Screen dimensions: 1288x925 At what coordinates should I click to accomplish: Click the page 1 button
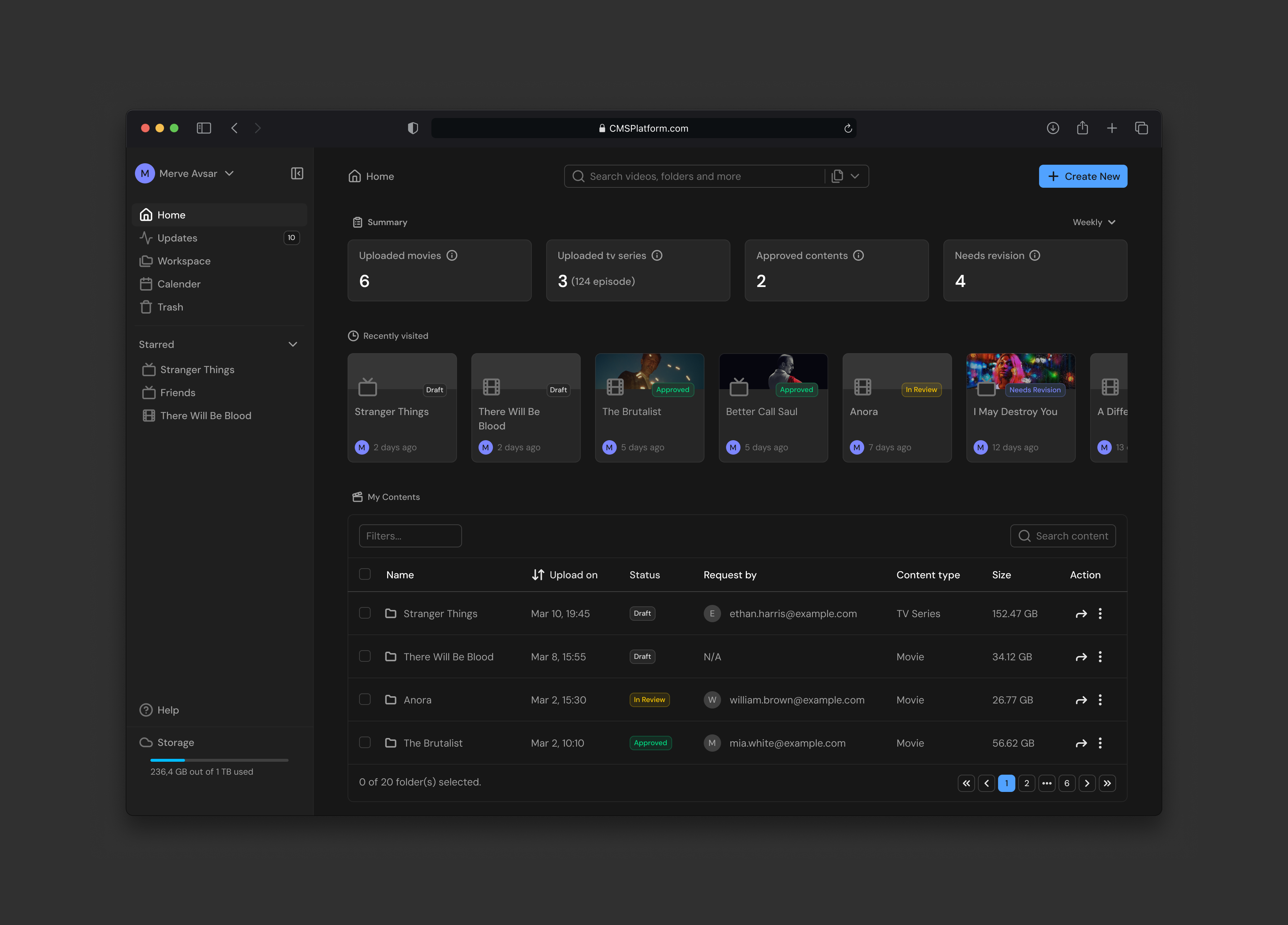(x=1006, y=783)
